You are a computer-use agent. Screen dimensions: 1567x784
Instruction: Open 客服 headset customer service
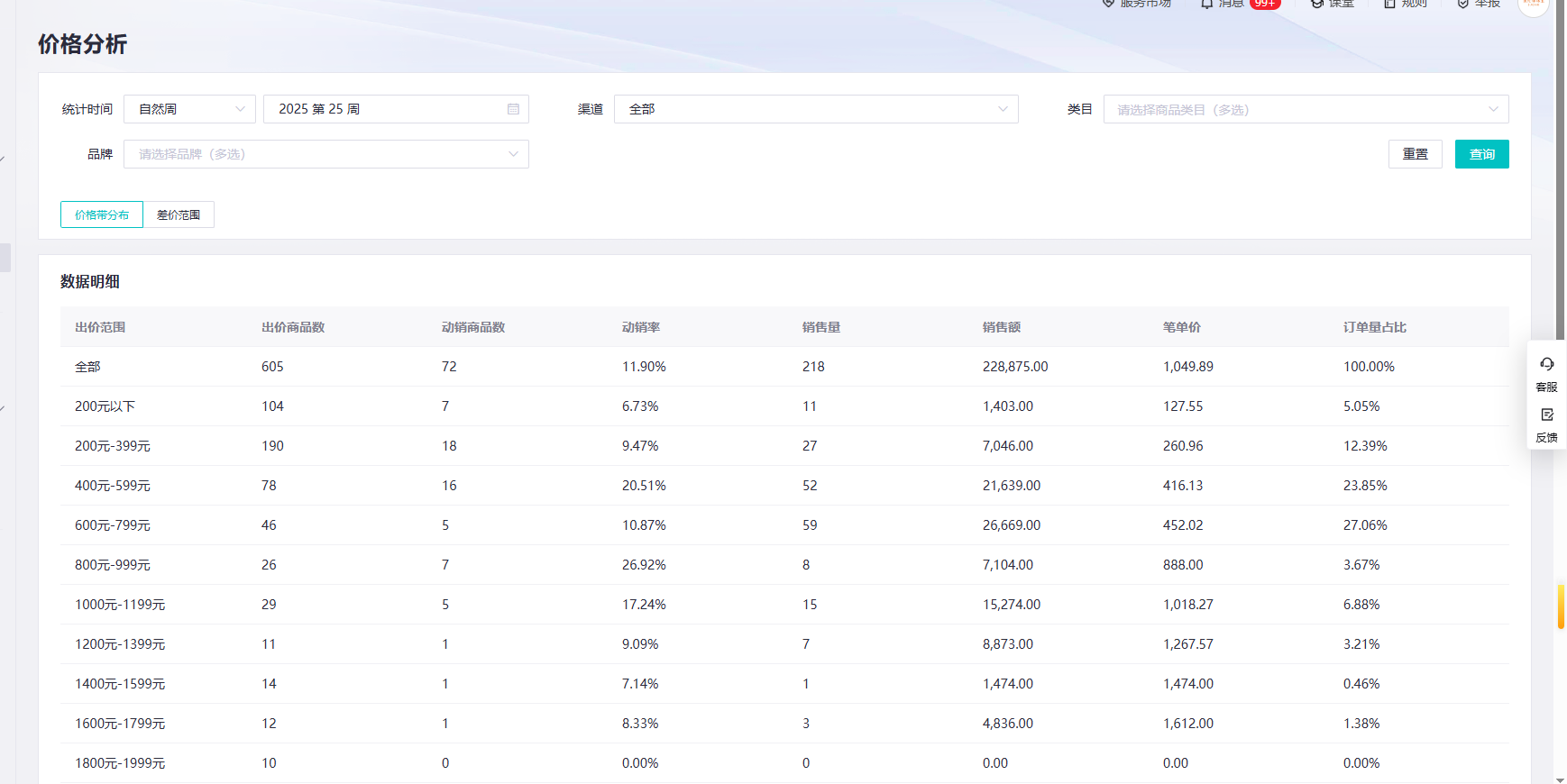click(x=1546, y=373)
